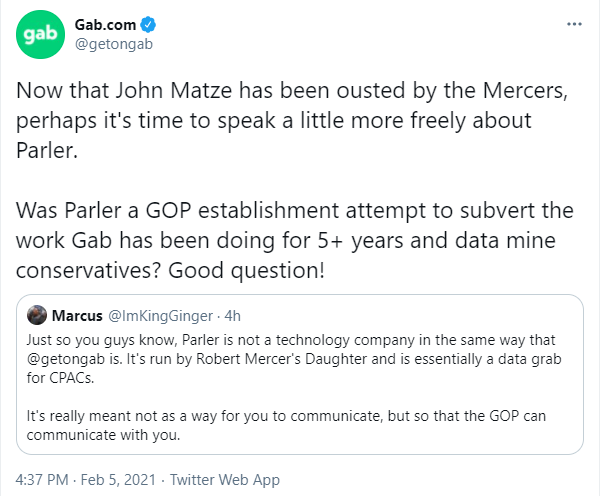
Task: Open the @getongab handle under Gab.com
Action: [114, 44]
